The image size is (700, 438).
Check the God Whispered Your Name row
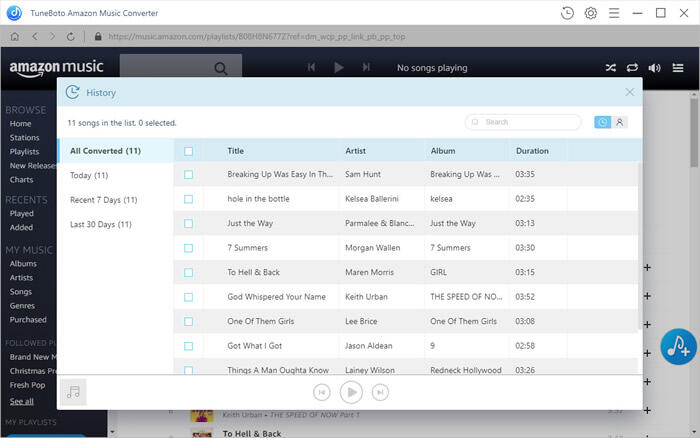(188, 297)
